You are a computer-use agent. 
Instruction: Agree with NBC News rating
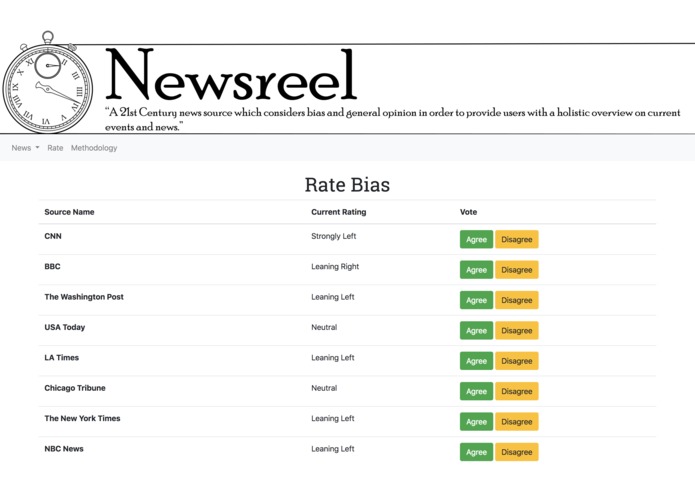point(476,452)
